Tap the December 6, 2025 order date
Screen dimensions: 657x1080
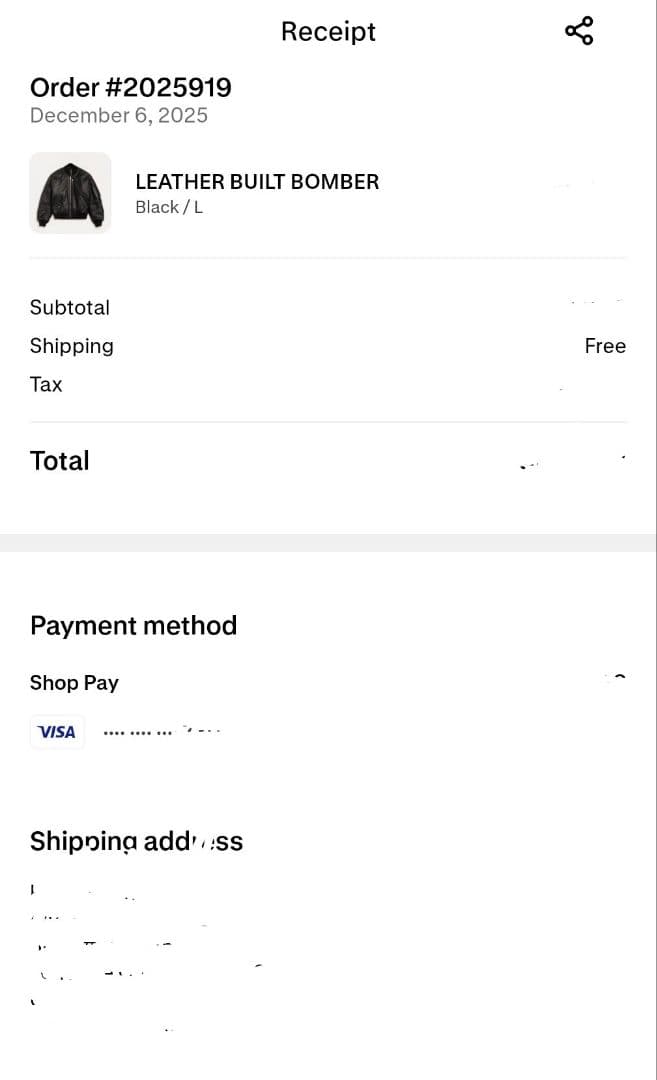[119, 116]
